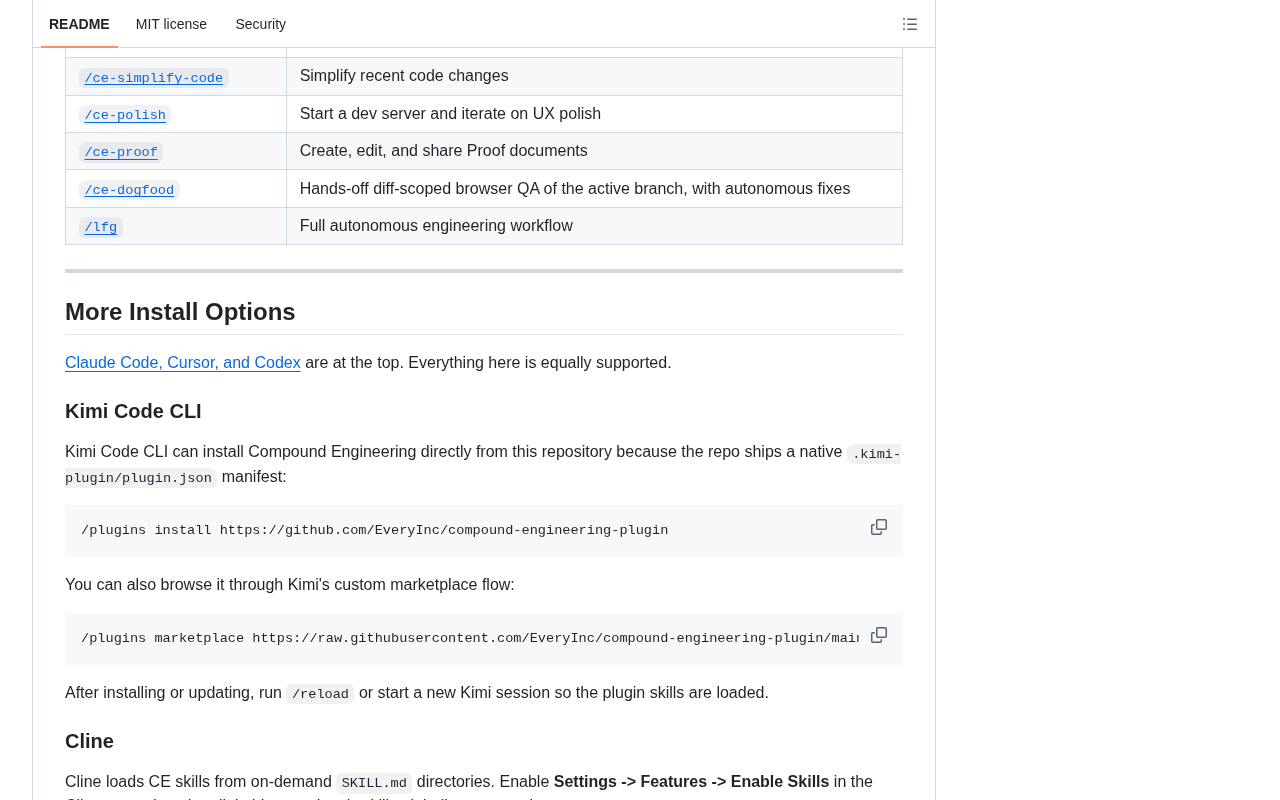Follow the Claude Code, Cursor, and Codex link
Viewport: 1280px width, 800px height.
(183, 363)
